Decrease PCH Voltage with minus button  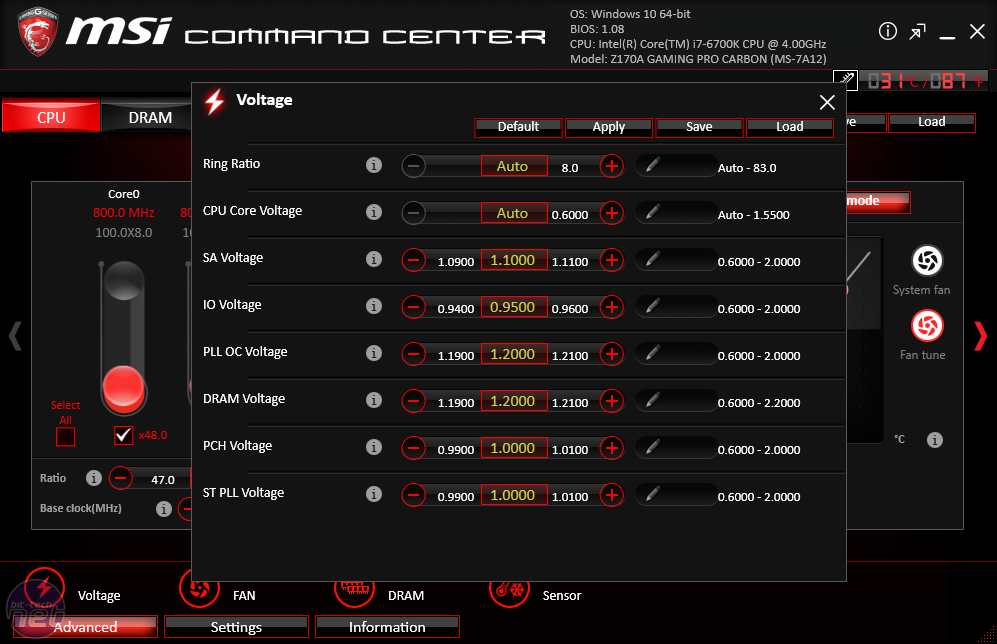(x=413, y=448)
